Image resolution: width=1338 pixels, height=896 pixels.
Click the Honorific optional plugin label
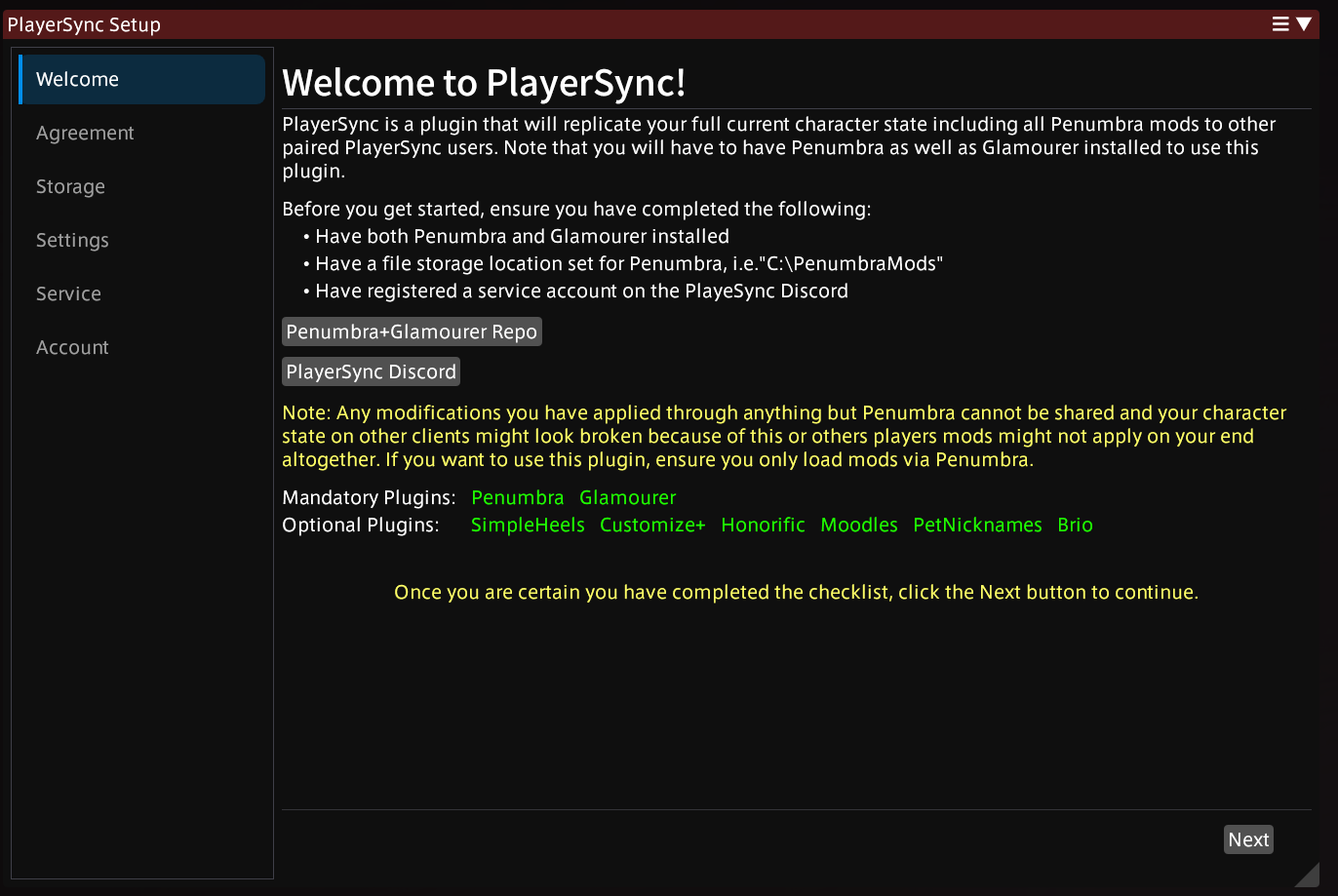click(763, 526)
